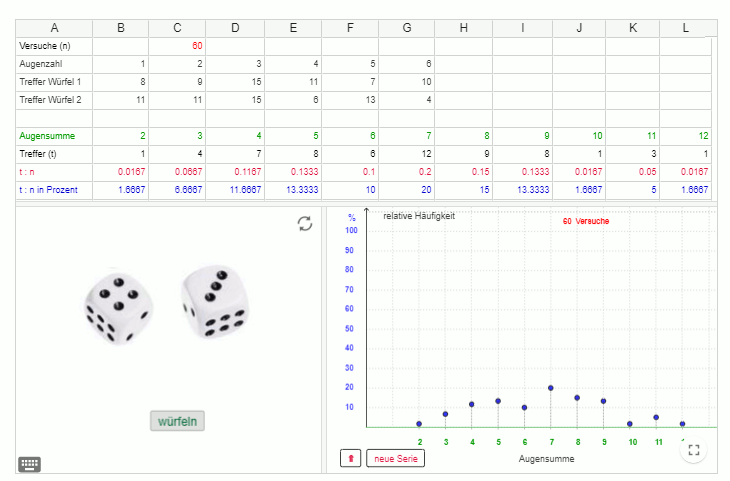730x481 pixels.
Task: Click the data point above Augensumme 2
Action: 419,424
